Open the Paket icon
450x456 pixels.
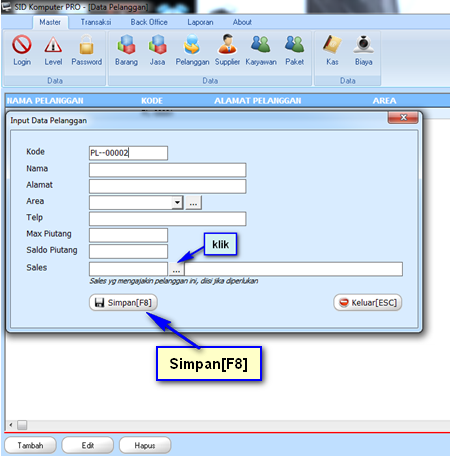[x=294, y=44]
